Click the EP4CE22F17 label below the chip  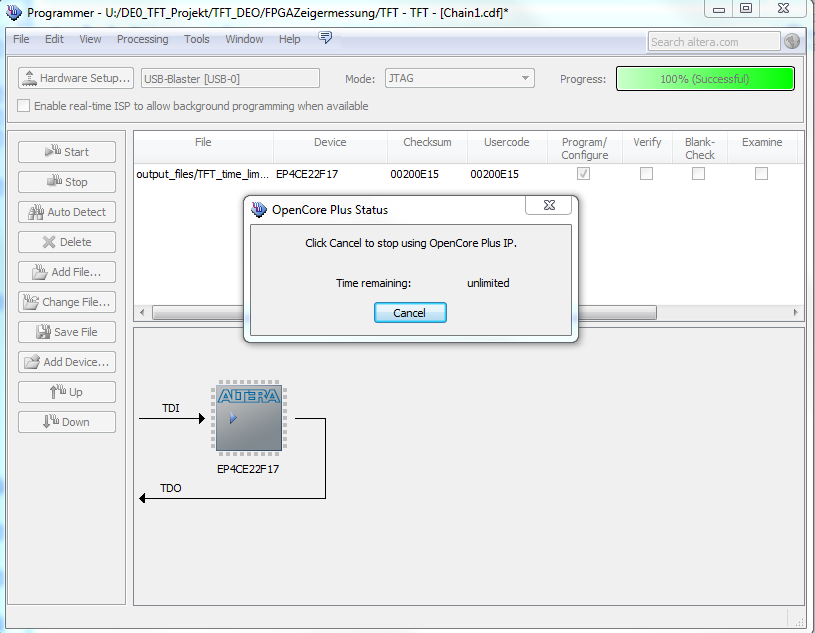(x=248, y=469)
